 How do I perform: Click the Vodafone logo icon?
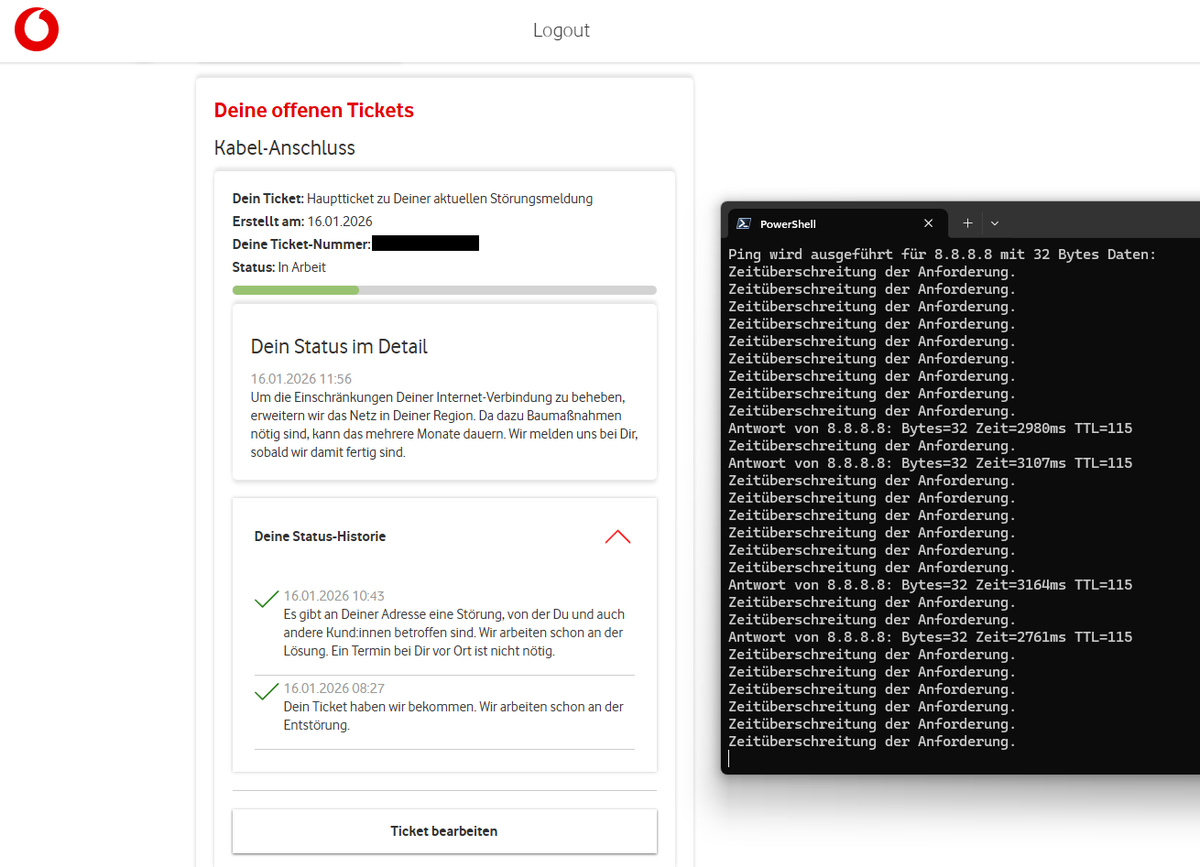click(x=36, y=30)
